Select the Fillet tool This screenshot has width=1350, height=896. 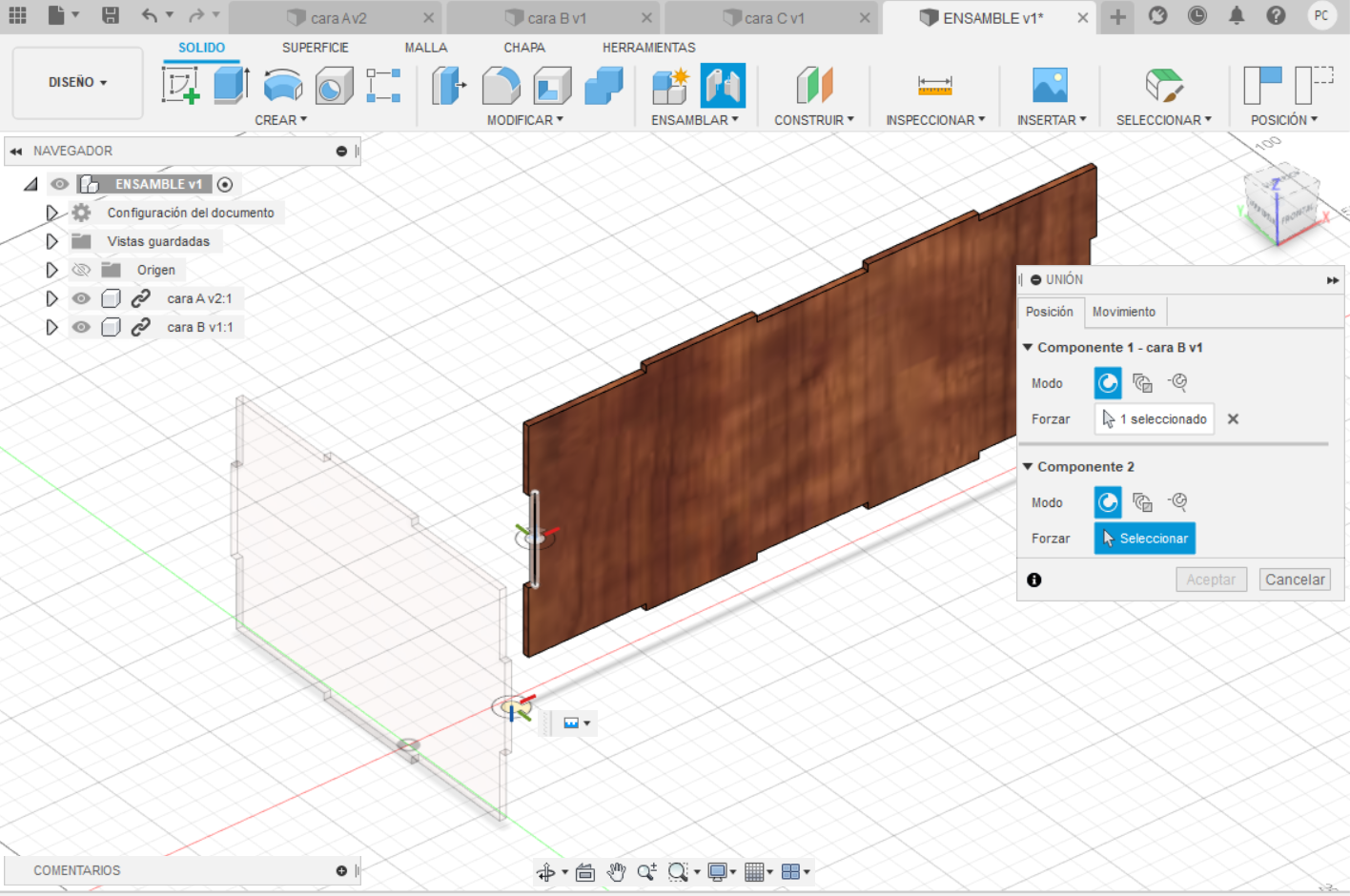tap(501, 85)
